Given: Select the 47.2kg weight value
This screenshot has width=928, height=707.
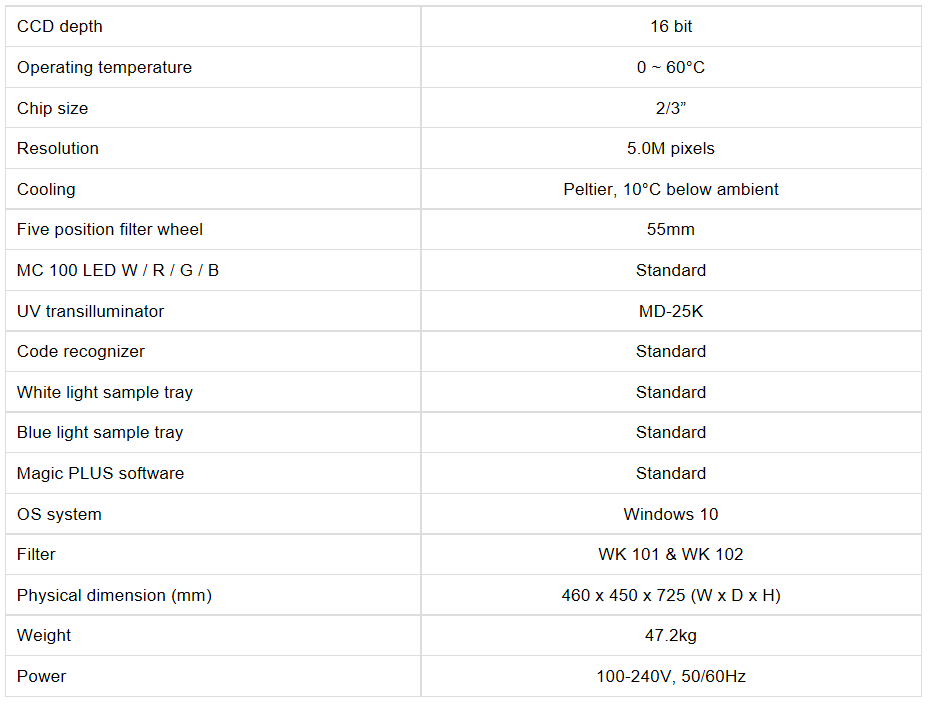Looking at the screenshot, I should point(671,635).
